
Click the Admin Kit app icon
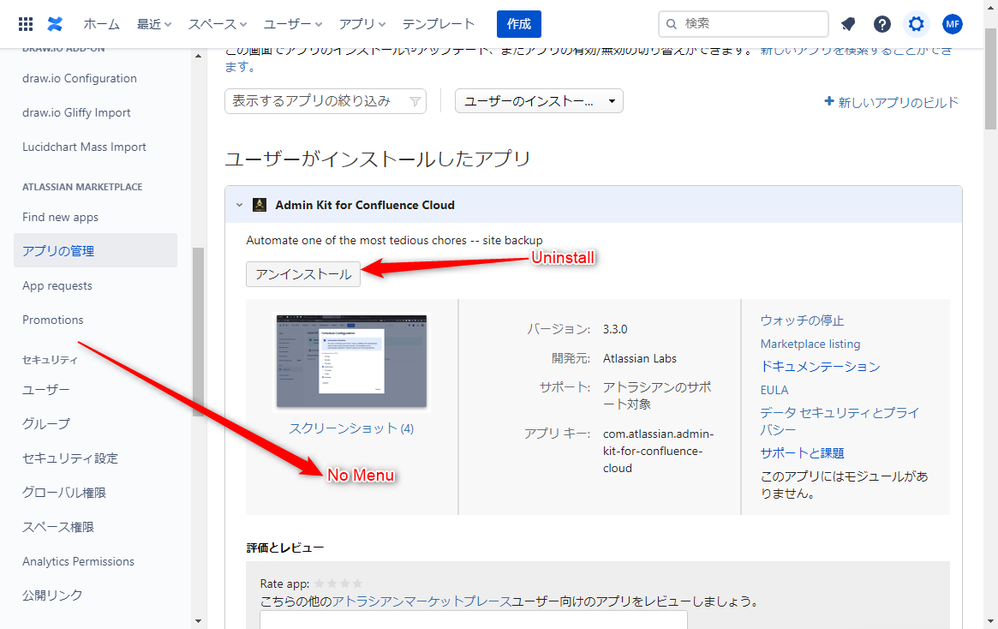coord(259,204)
